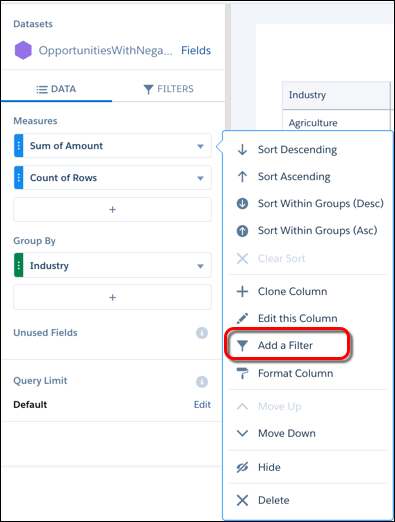Viewport: 395px width, 522px height.
Task: Grab the Industry grouping drag handle
Action: [19, 265]
